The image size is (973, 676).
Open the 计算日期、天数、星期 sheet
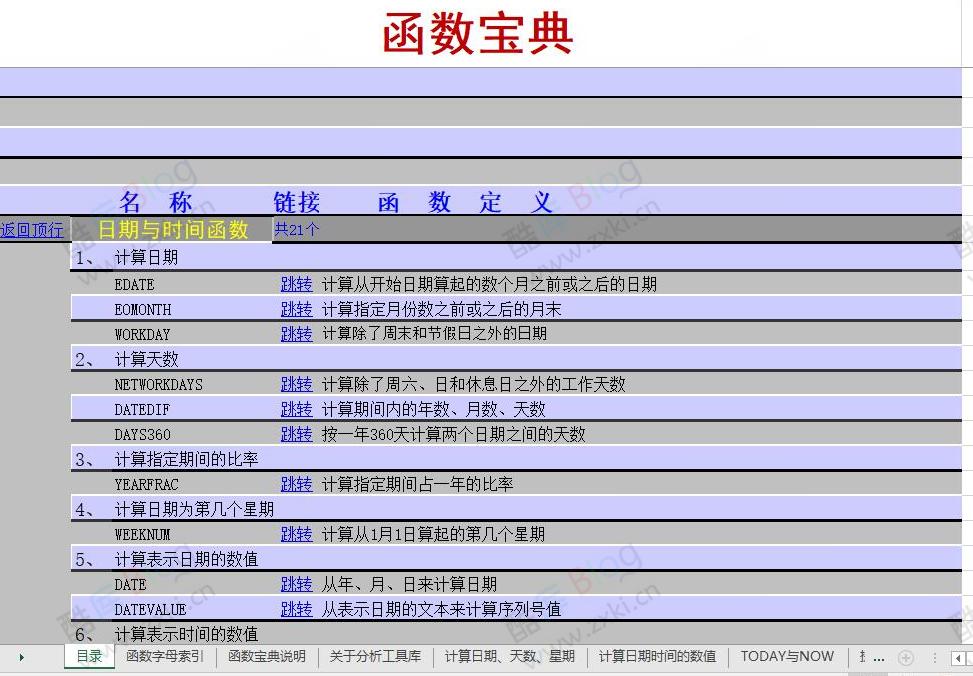pos(509,657)
